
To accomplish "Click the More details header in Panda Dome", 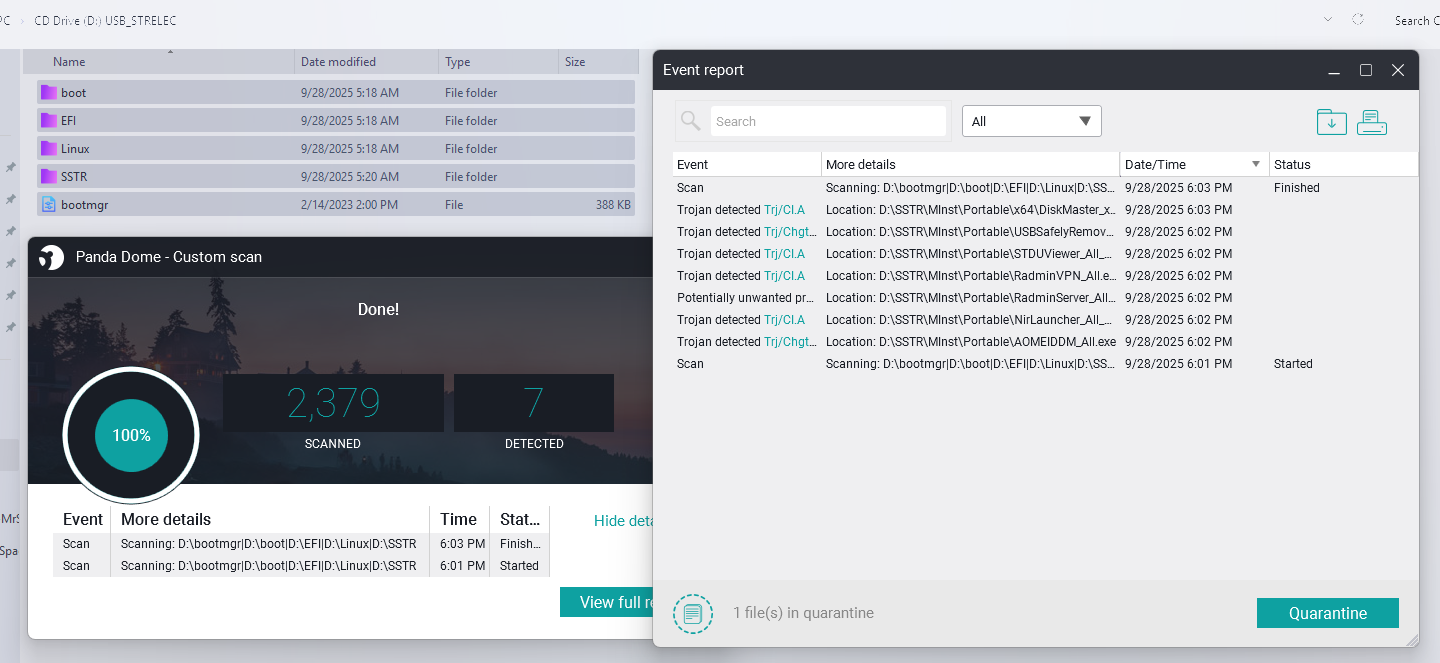I will pos(270,519).
